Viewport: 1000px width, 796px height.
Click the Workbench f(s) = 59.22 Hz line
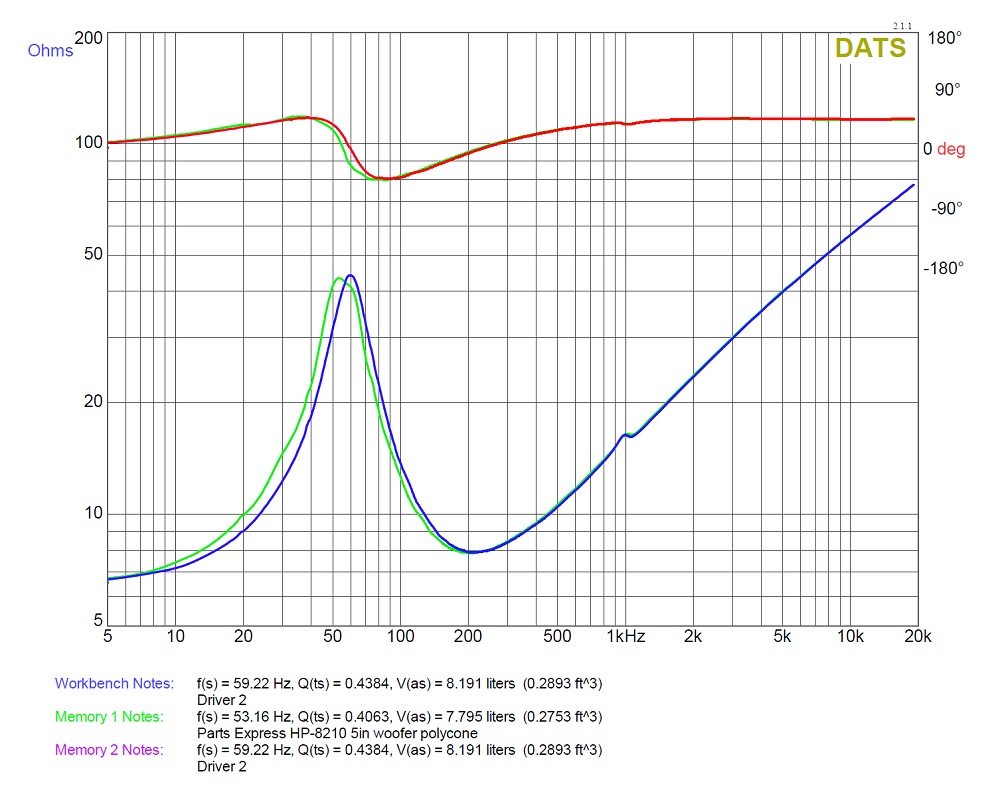pos(399,683)
